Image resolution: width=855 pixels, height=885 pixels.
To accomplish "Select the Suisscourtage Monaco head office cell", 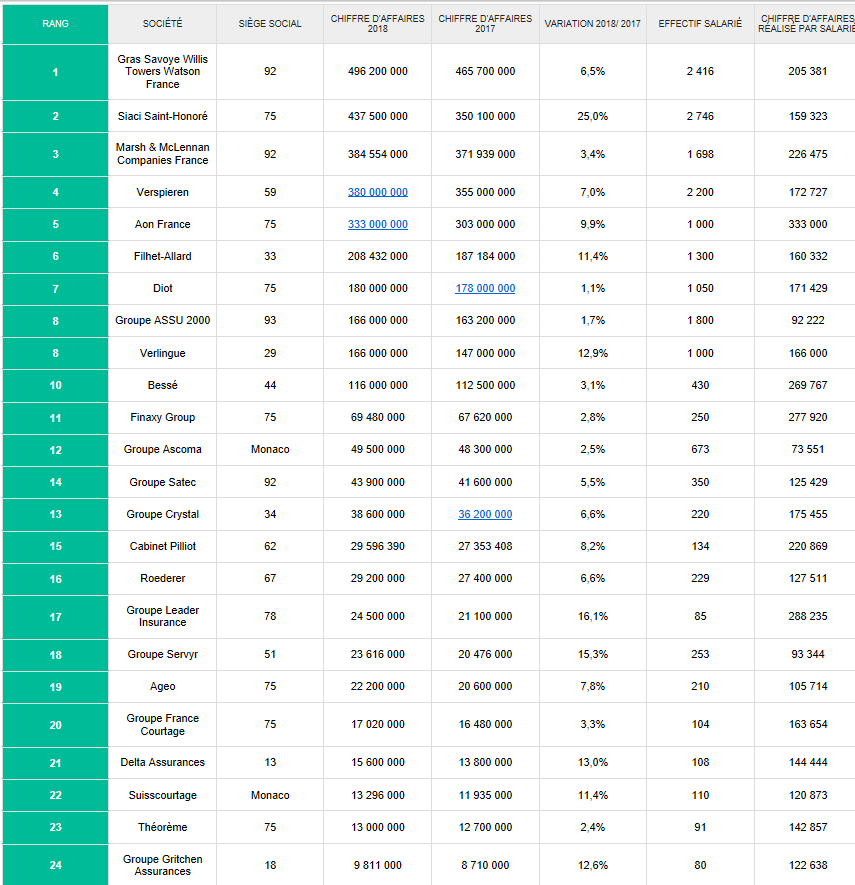I will click(x=270, y=795).
